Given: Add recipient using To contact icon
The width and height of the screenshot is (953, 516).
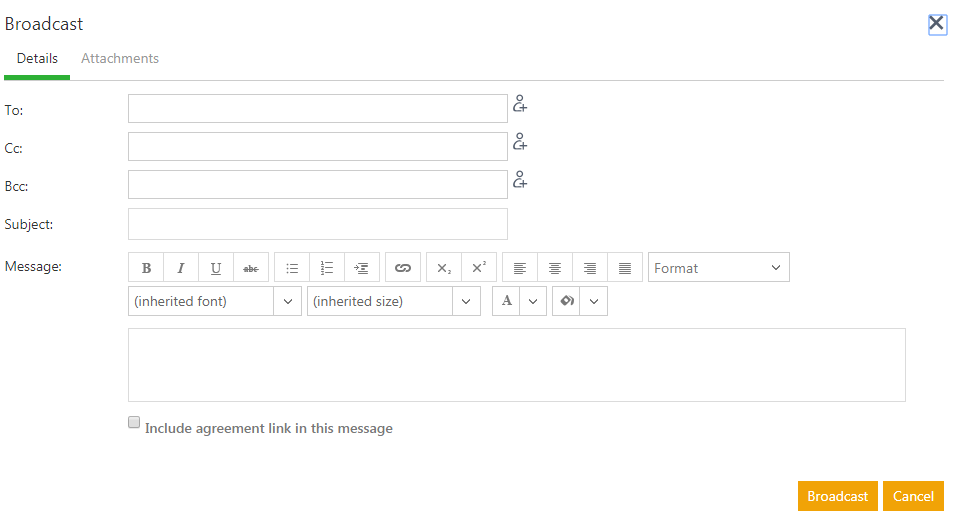Looking at the screenshot, I should pos(520,104).
